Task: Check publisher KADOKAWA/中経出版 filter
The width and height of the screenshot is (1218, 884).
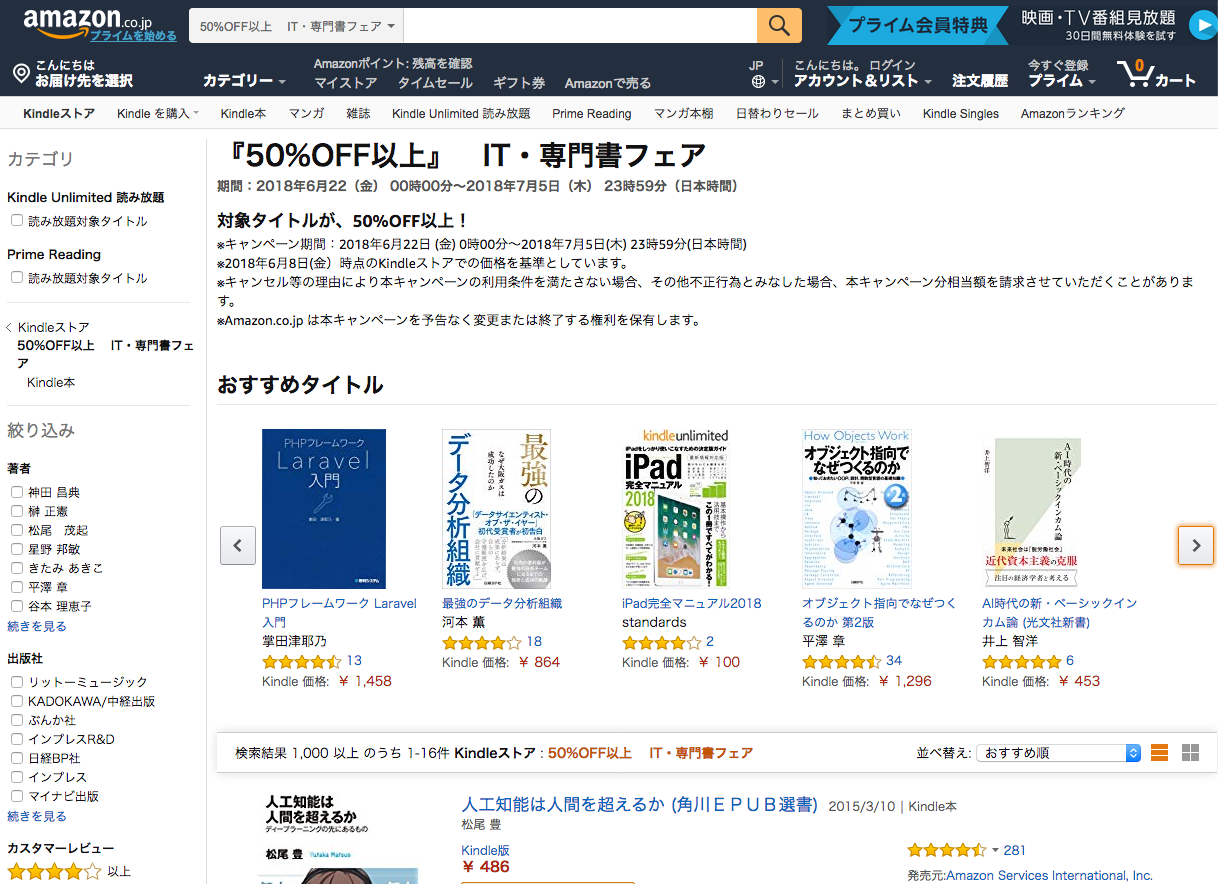Action: (17, 701)
